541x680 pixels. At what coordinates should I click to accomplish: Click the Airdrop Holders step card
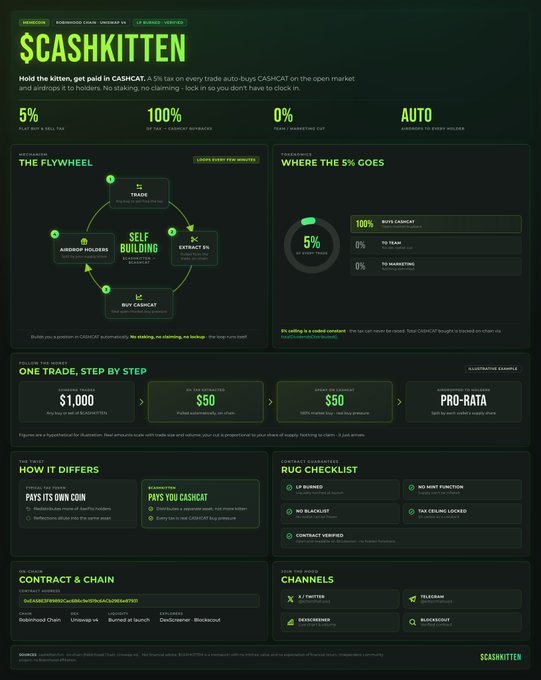[x=84, y=248]
